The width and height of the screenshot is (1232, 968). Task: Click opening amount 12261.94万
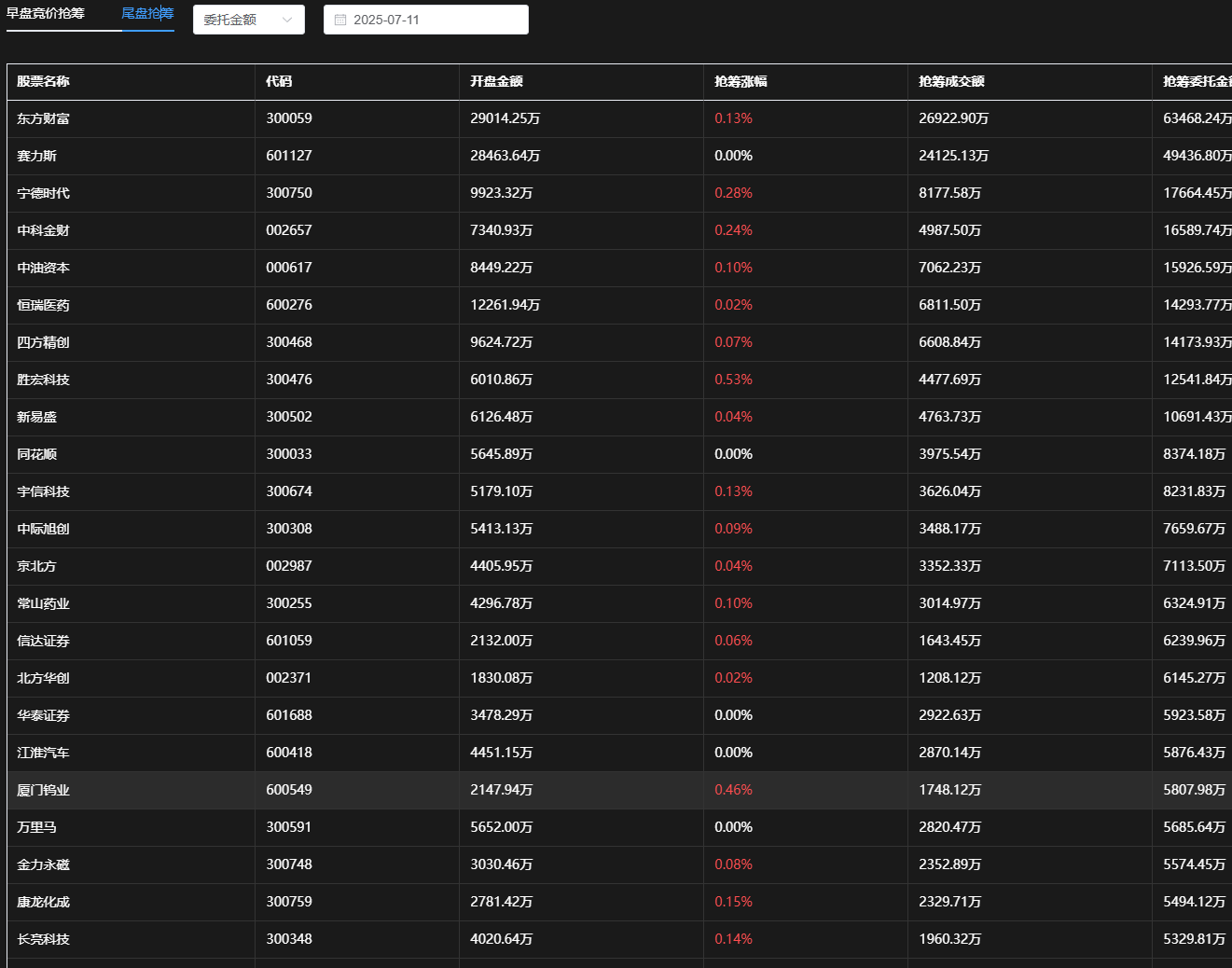(505, 305)
